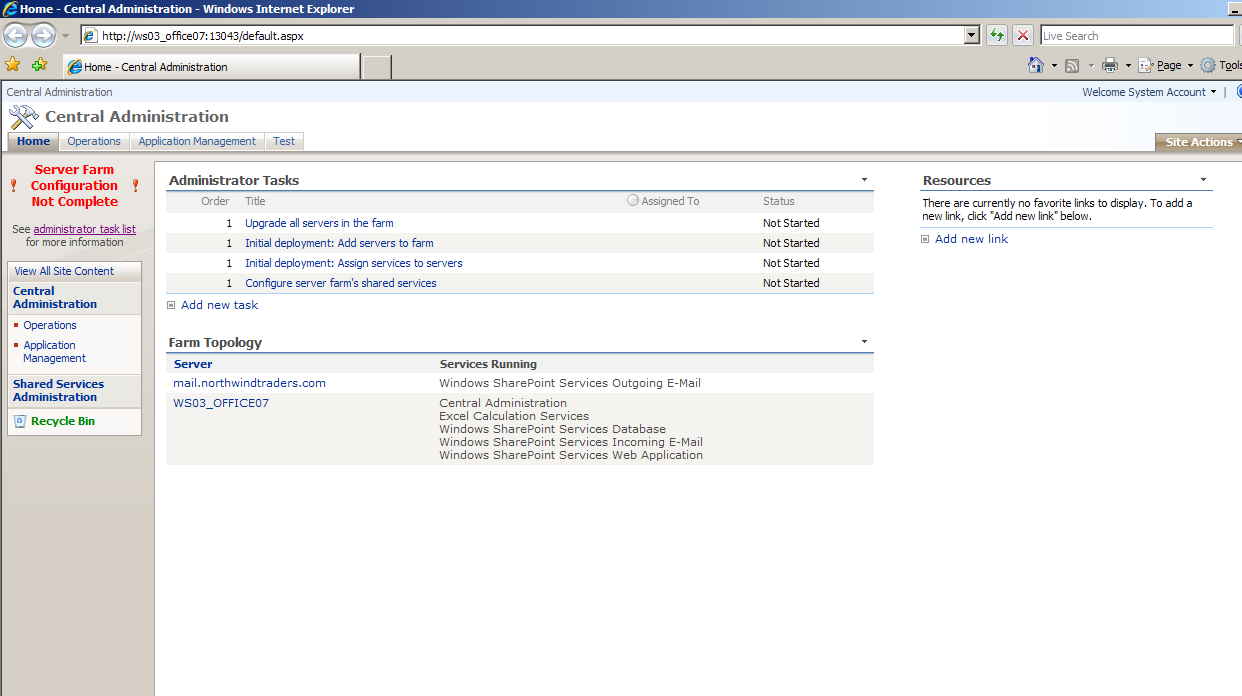1242x696 pixels.
Task: Click the plus icon beside Add new link
Action: coord(925,239)
